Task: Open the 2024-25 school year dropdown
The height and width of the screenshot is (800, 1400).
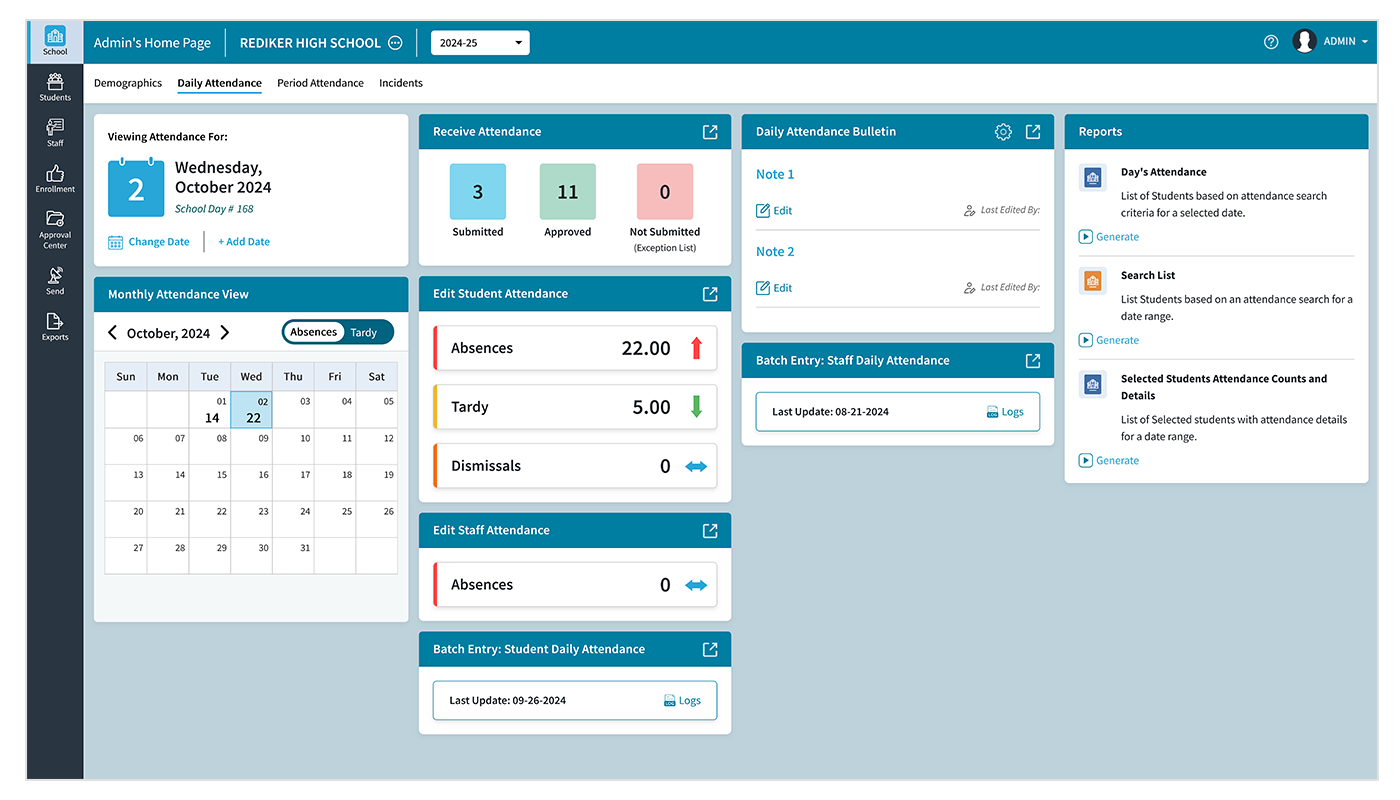Action: pos(479,42)
